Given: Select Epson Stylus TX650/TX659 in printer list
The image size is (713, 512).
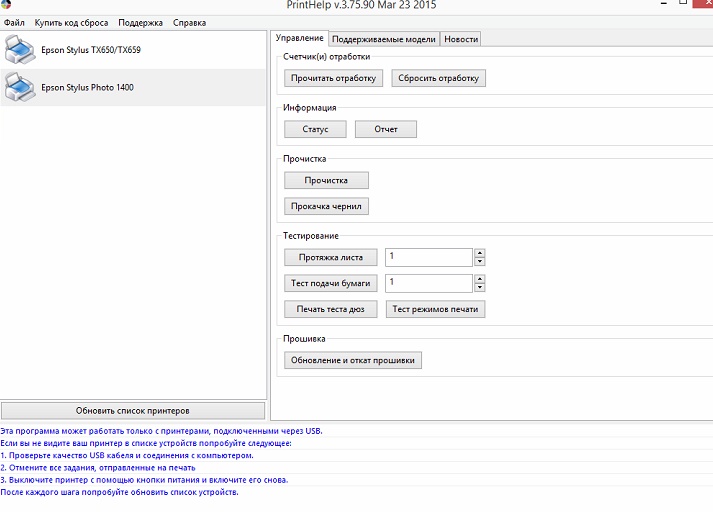Looking at the screenshot, I should tap(133, 50).
